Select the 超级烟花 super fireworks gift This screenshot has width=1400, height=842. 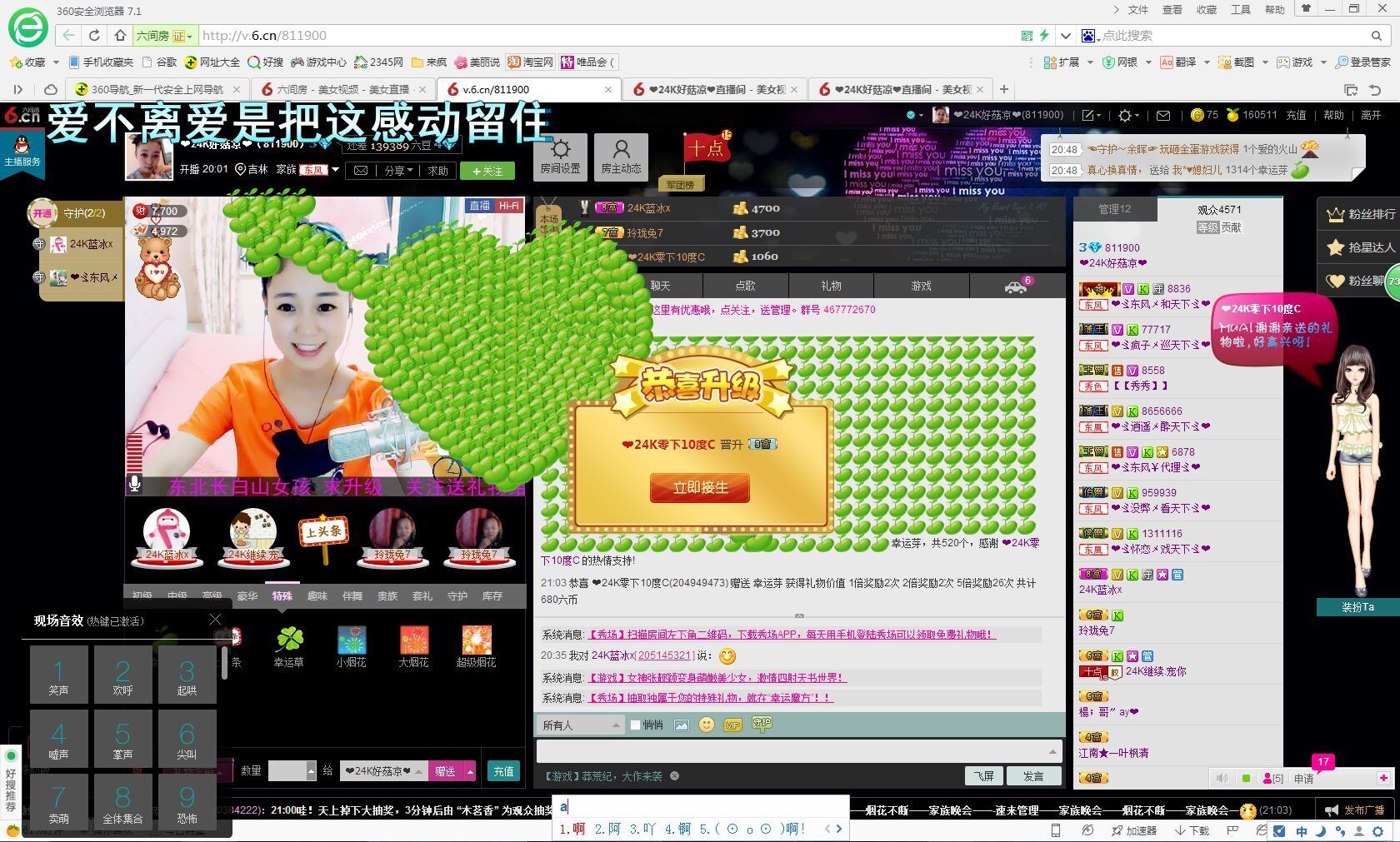[476, 646]
